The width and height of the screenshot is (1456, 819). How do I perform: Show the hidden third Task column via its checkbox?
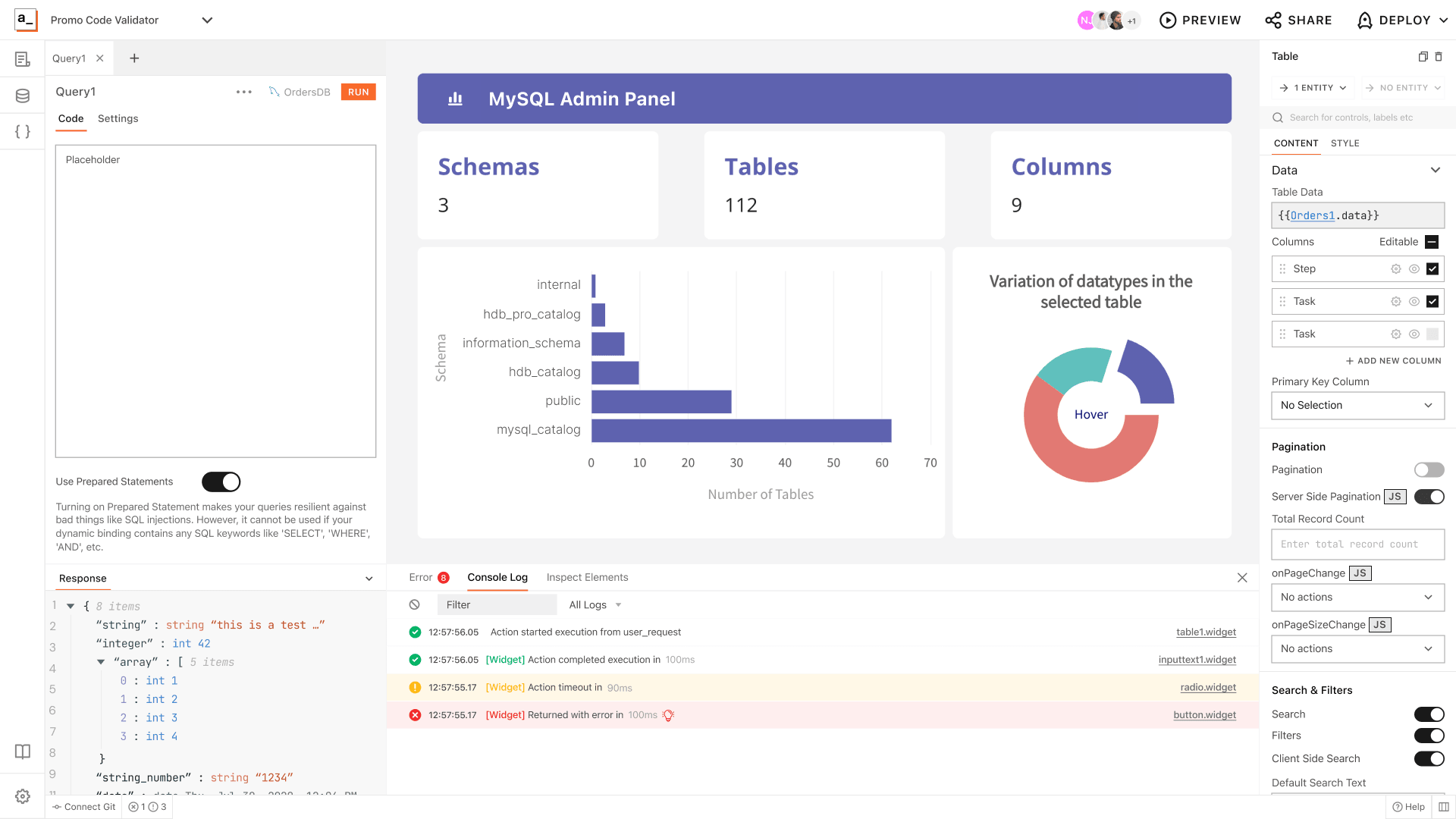pos(1432,334)
